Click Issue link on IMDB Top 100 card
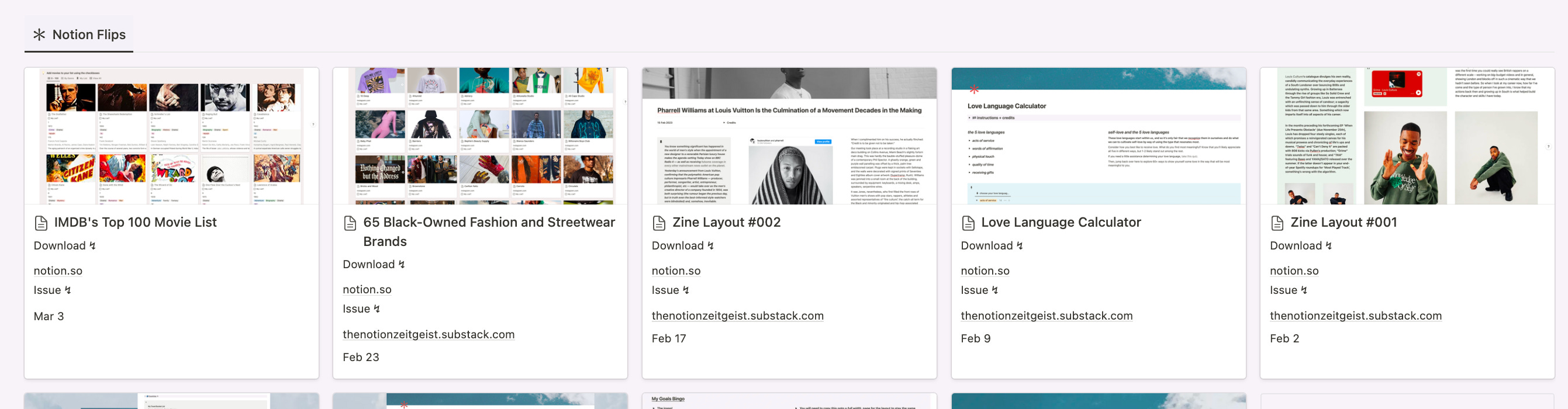 53,290
